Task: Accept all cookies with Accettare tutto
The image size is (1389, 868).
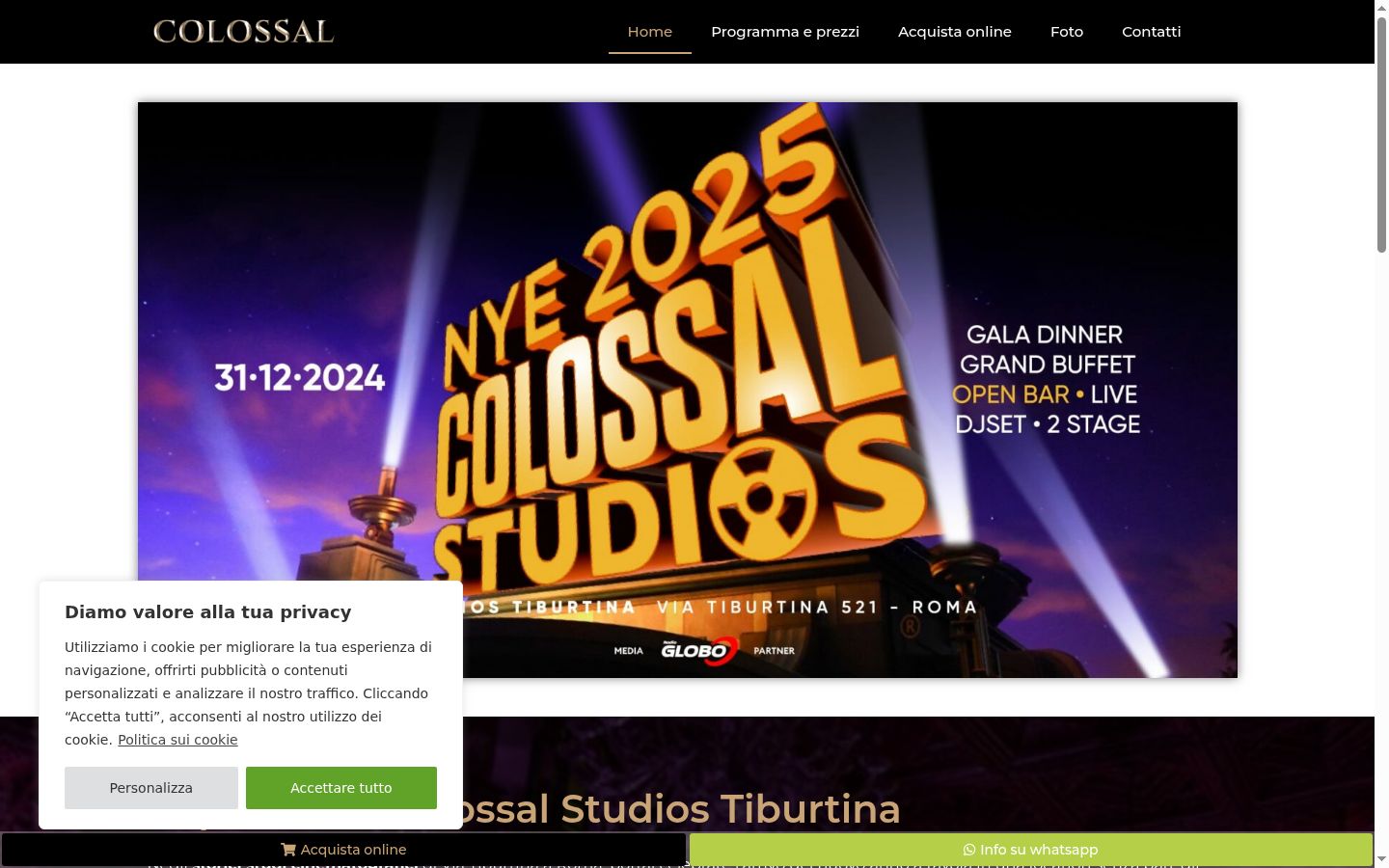Action: coord(341,788)
